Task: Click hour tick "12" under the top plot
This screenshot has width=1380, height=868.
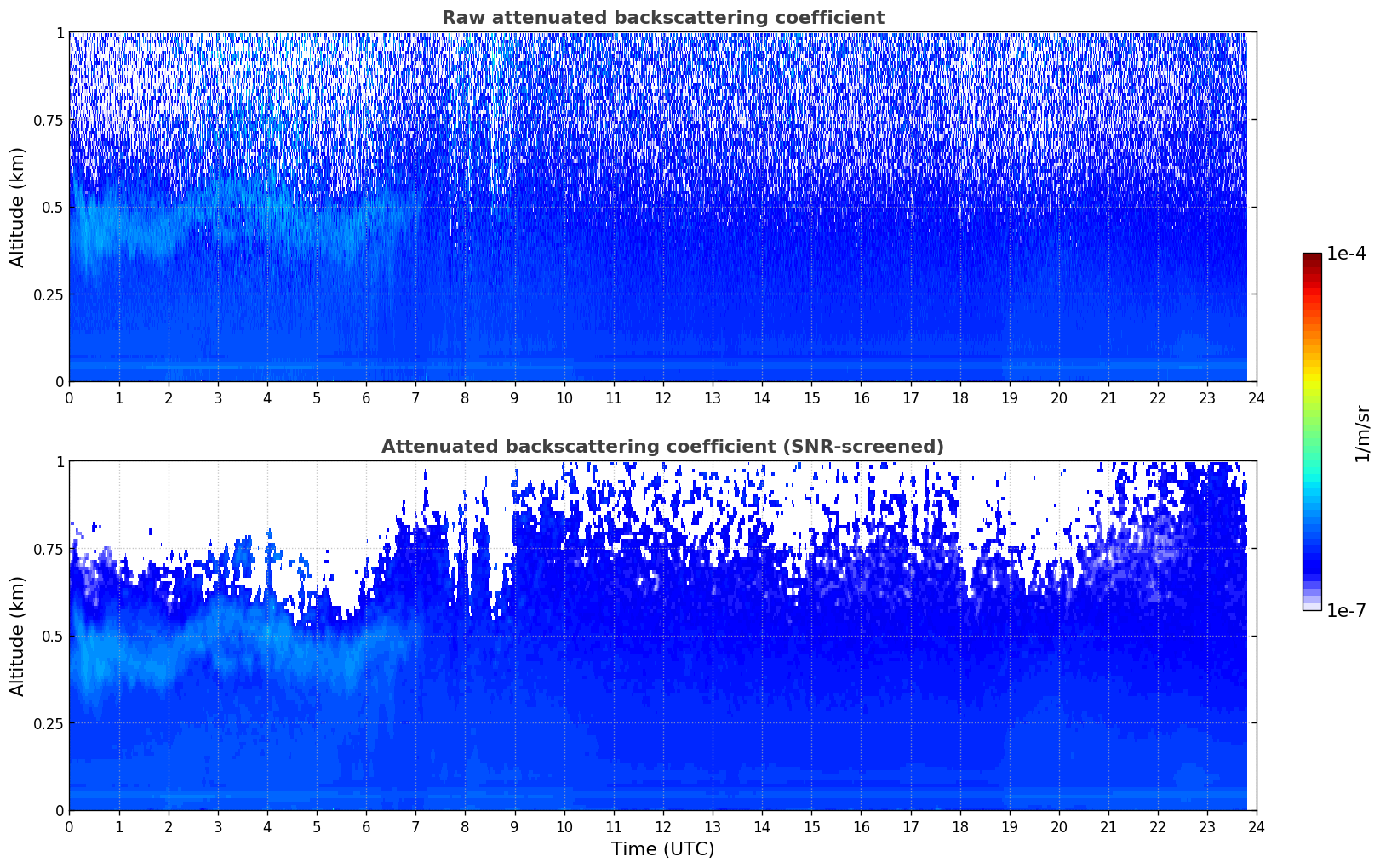Action: (663, 397)
